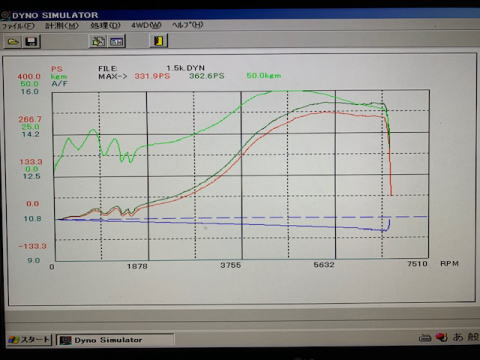Click the IME pad keyboard tray icon
Screen dimensions: 480x360
(x=425, y=338)
